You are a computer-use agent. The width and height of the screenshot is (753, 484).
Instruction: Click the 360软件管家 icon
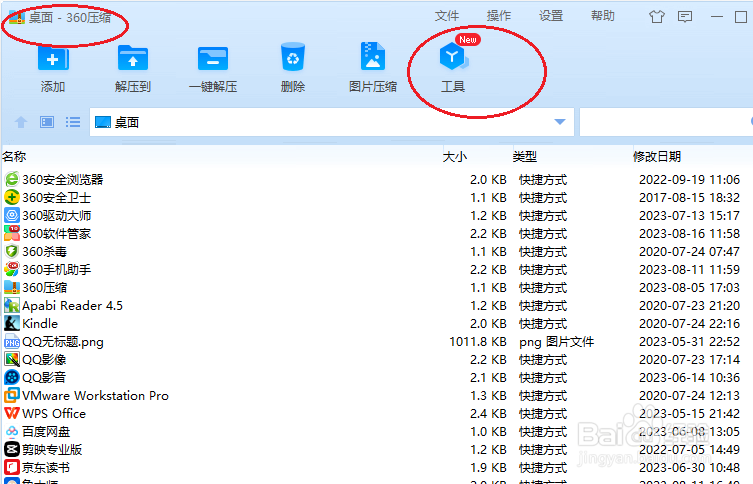tap(12, 233)
